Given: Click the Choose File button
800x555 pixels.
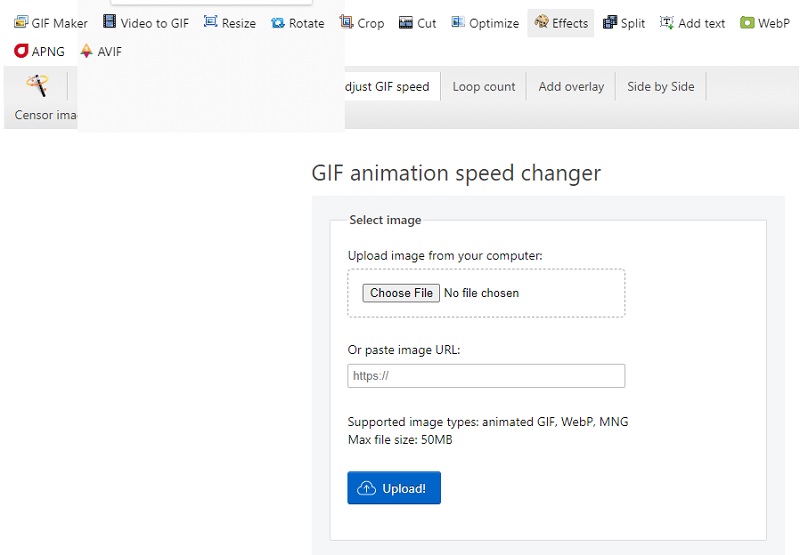Looking at the screenshot, I should coord(401,293).
